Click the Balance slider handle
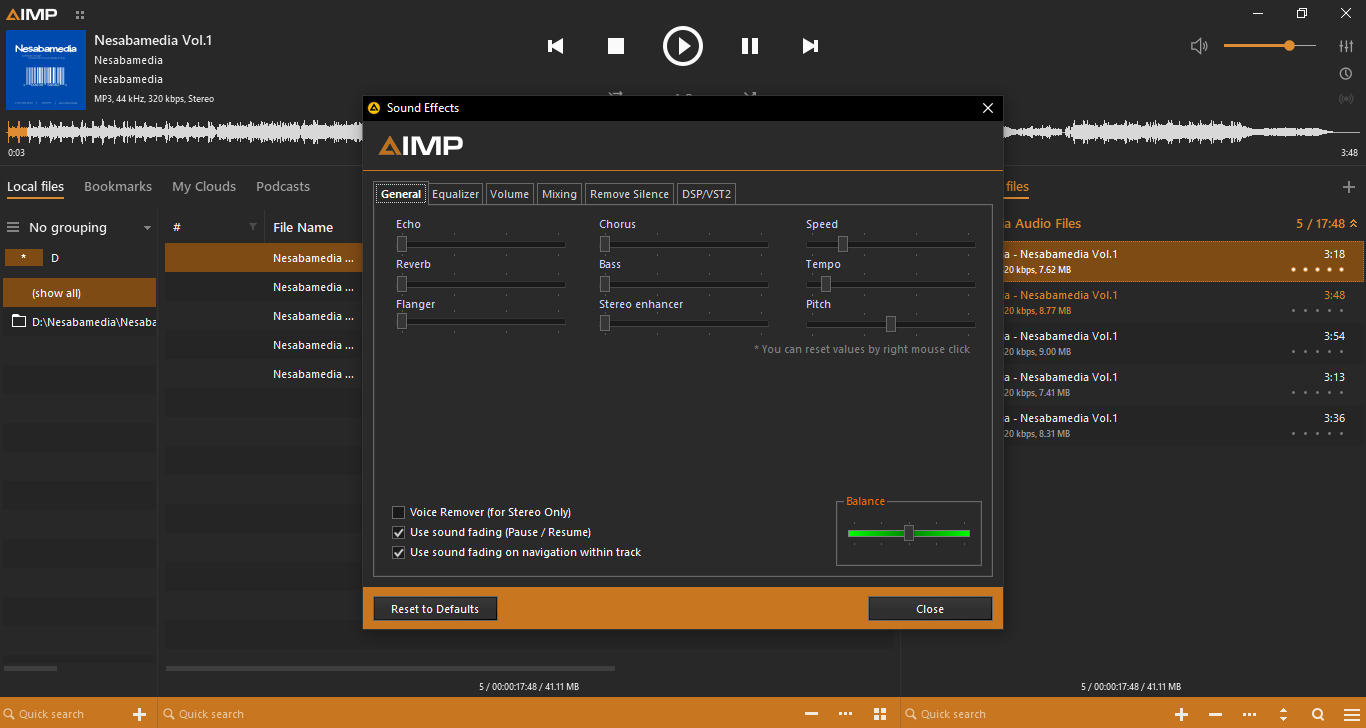Viewport: 1366px width, 728px height. (909, 533)
